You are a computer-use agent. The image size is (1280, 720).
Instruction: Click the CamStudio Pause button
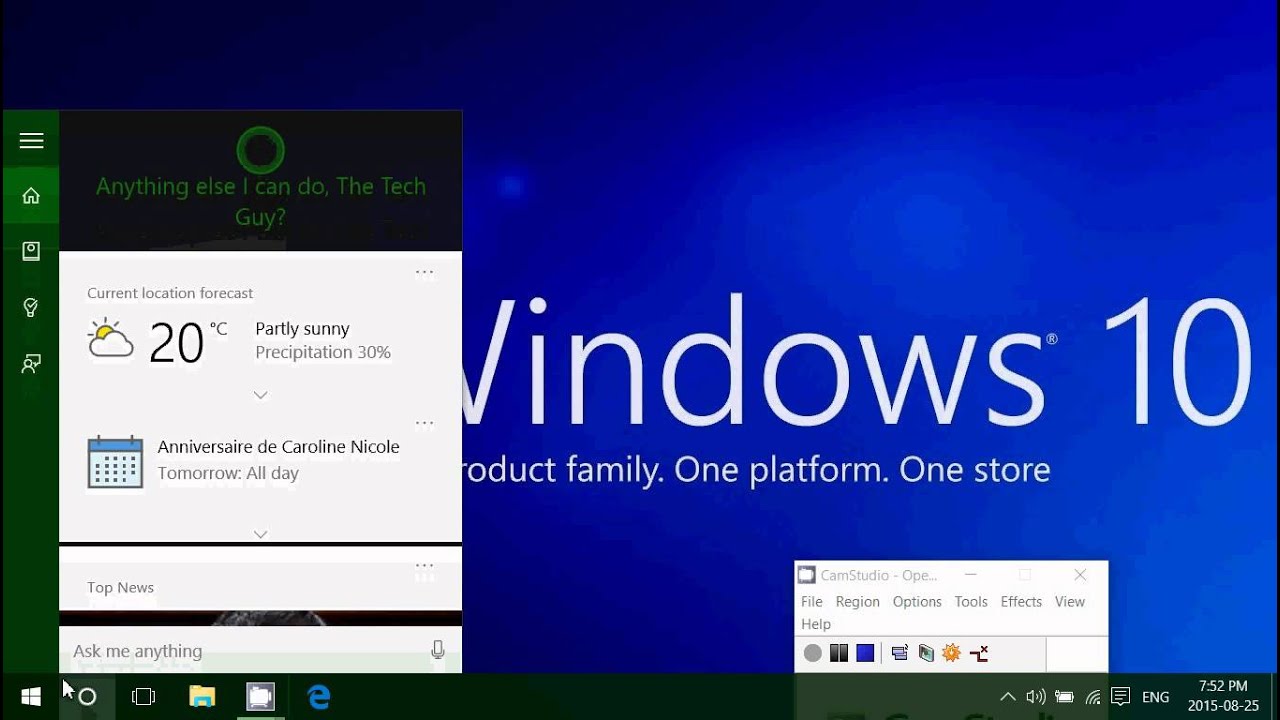(x=839, y=653)
